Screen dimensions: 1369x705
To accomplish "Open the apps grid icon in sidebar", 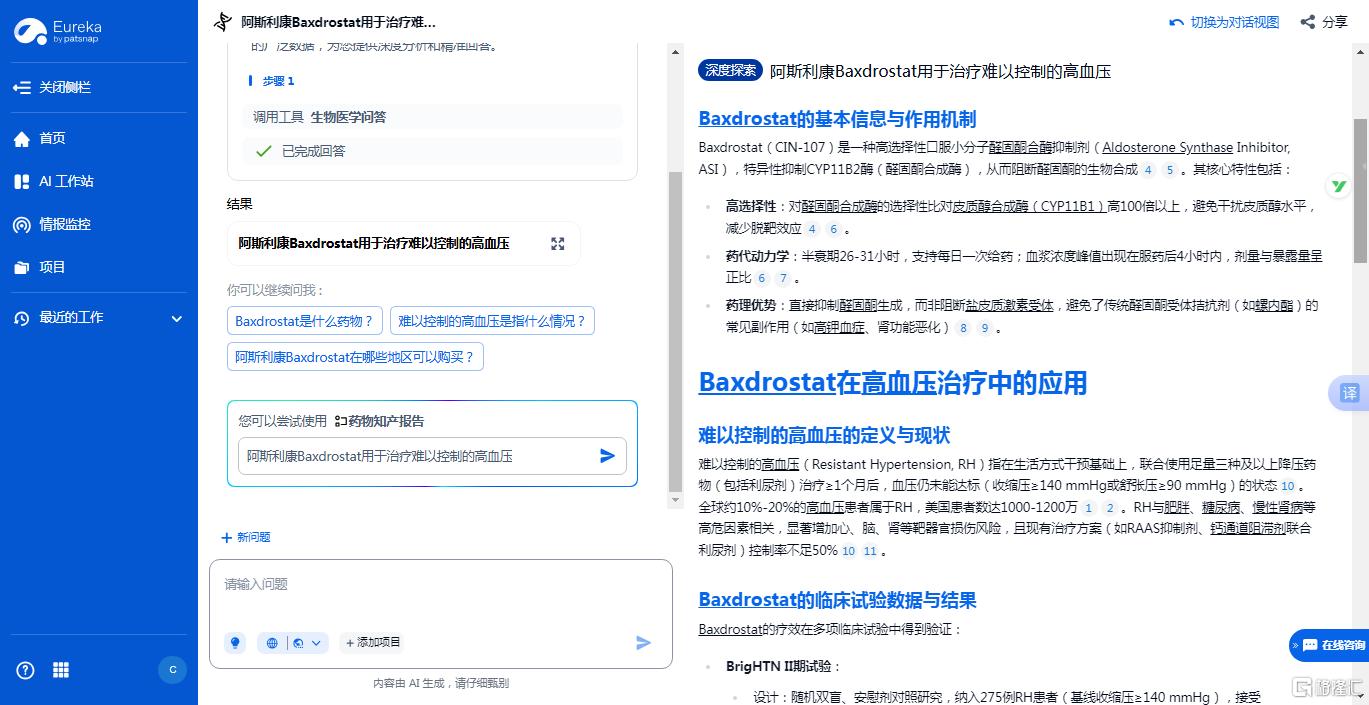I will pyautogui.click(x=60, y=670).
